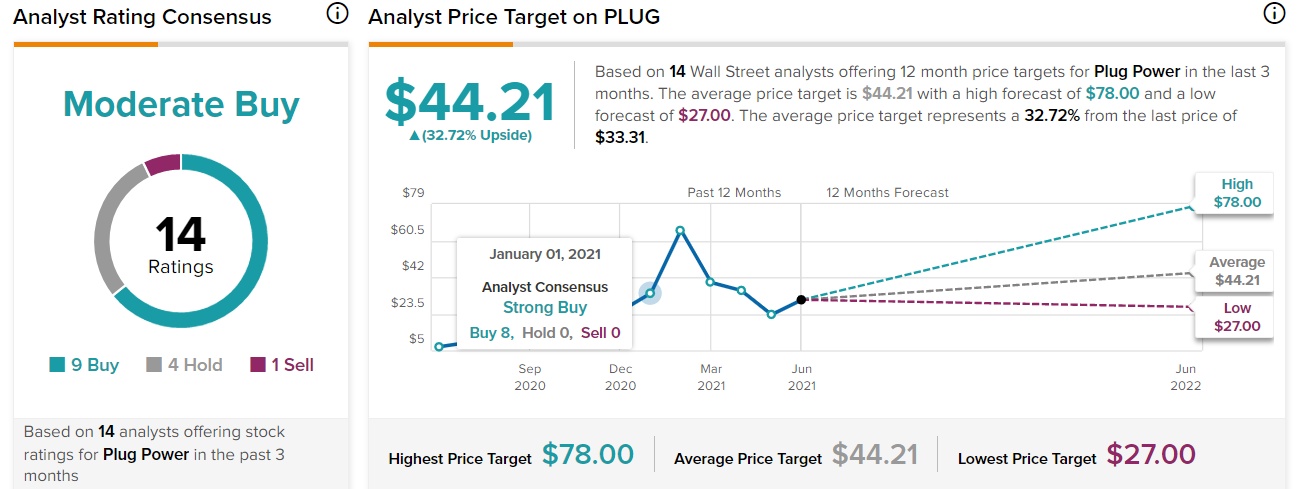This screenshot has width=1298, height=489.
Task: Click purple Sell segment of donut chart
Action: (163, 164)
